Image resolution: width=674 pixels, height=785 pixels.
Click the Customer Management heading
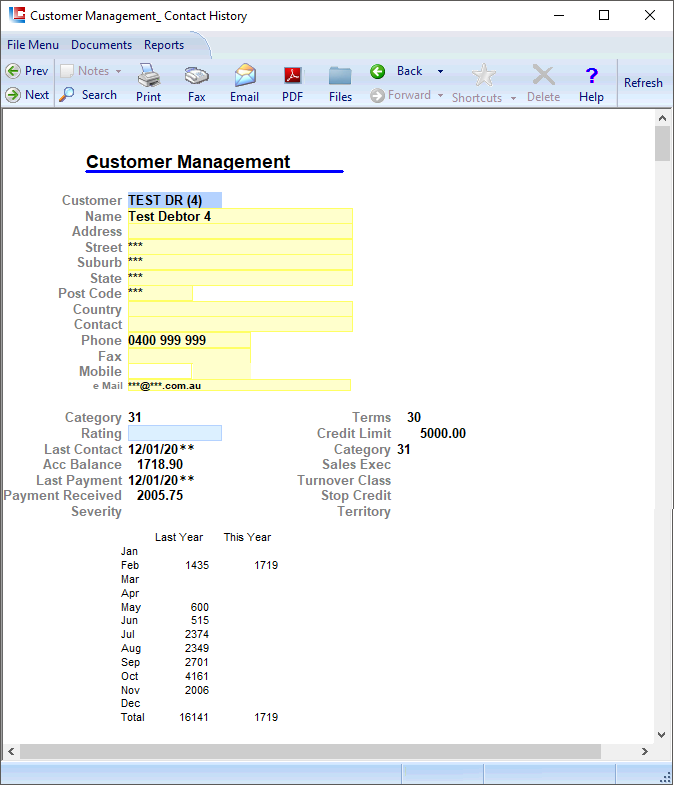coord(188,162)
